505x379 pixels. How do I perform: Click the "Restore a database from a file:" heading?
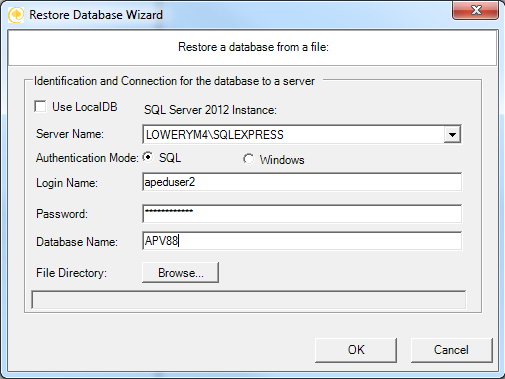pos(253,47)
